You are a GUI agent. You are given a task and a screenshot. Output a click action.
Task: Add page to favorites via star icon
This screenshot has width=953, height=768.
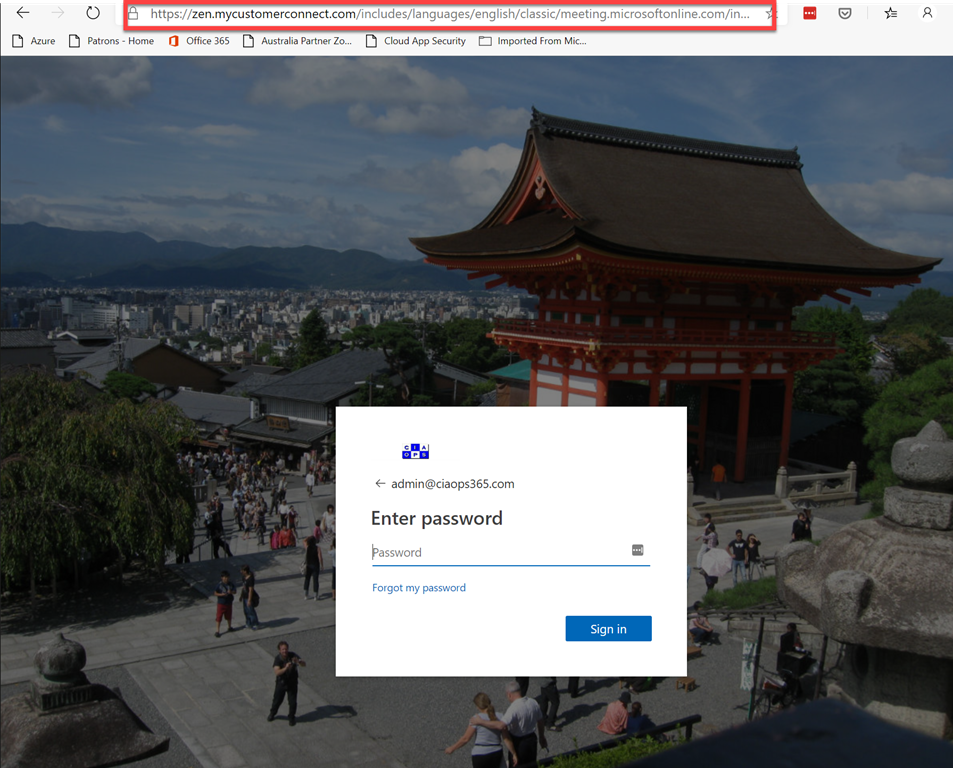(x=768, y=14)
